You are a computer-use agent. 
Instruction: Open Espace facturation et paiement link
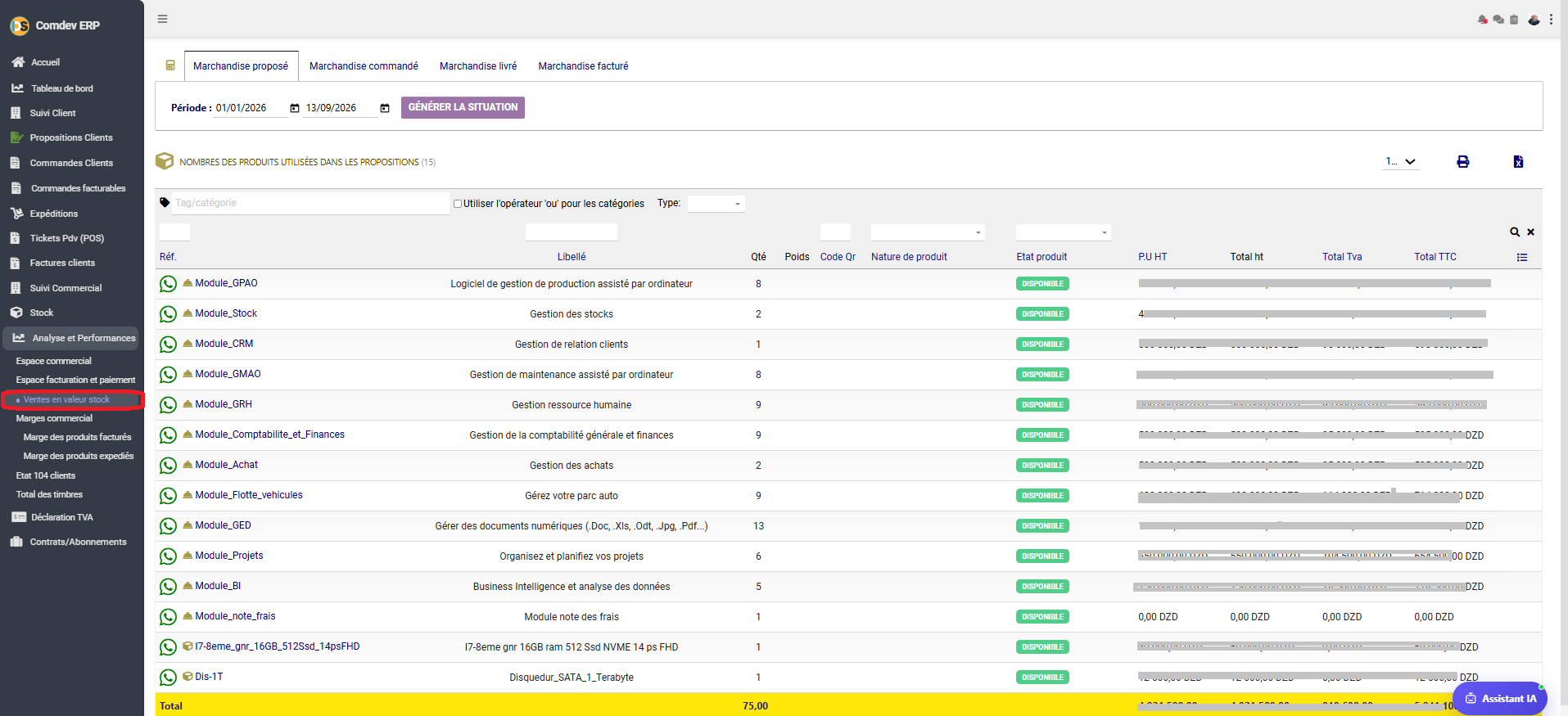[x=75, y=380]
